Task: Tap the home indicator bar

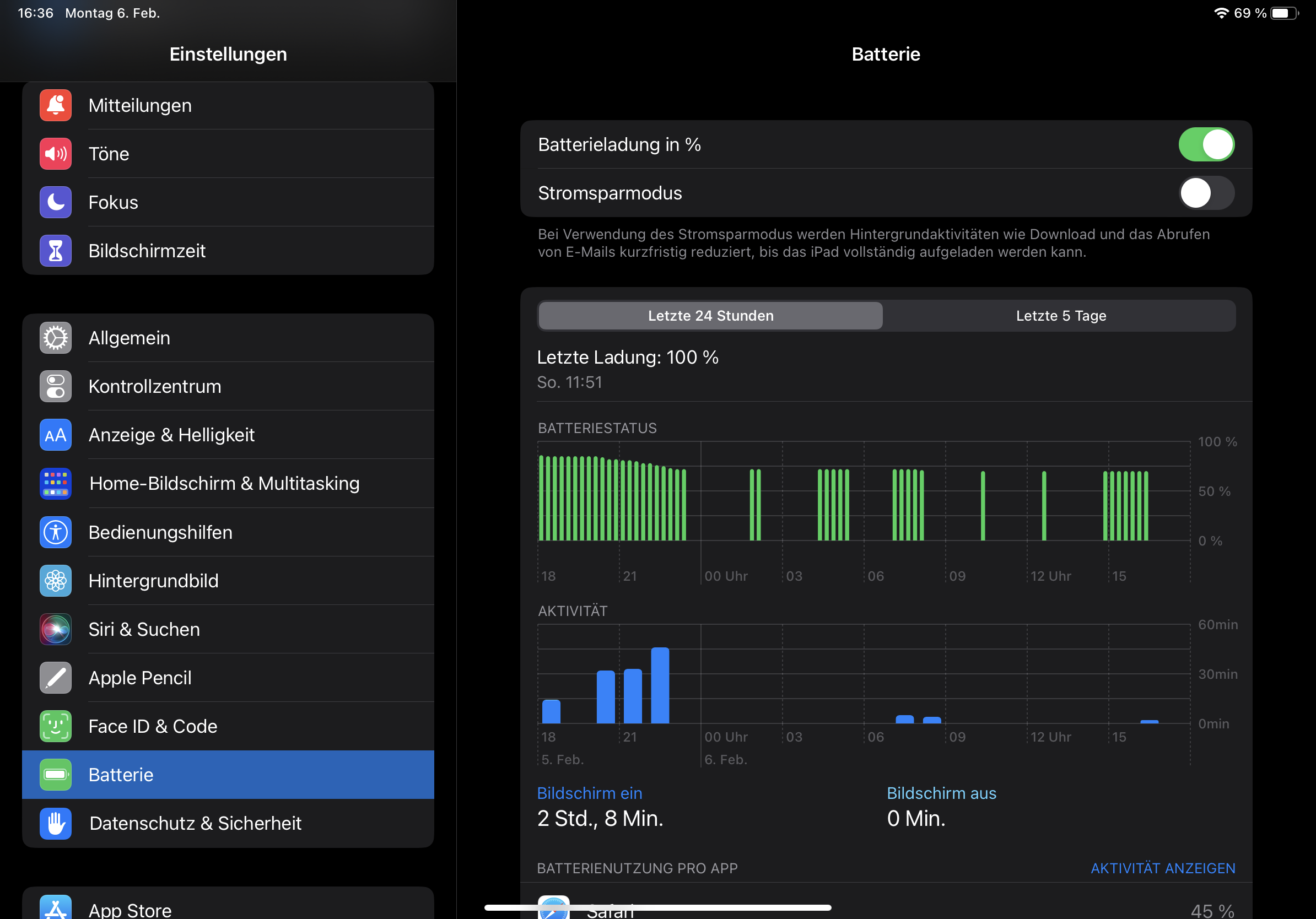Action: (x=657, y=907)
